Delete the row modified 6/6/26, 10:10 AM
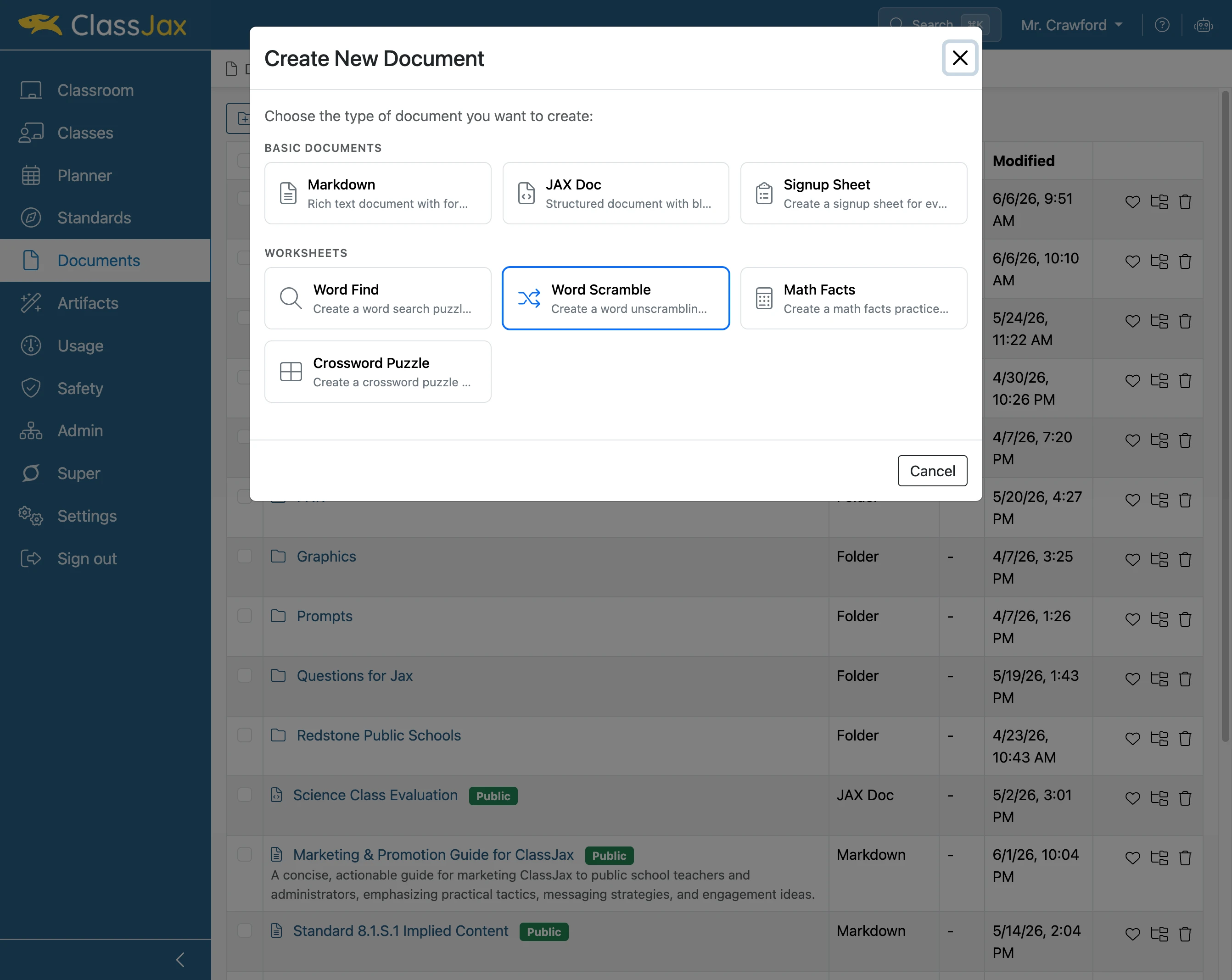The height and width of the screenshot is (980, 1232). (1185, 262)
